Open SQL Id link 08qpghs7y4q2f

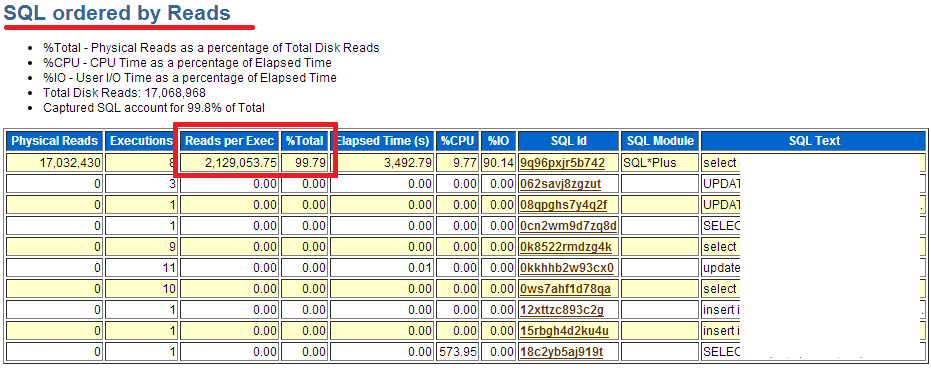tap(563, 205)
